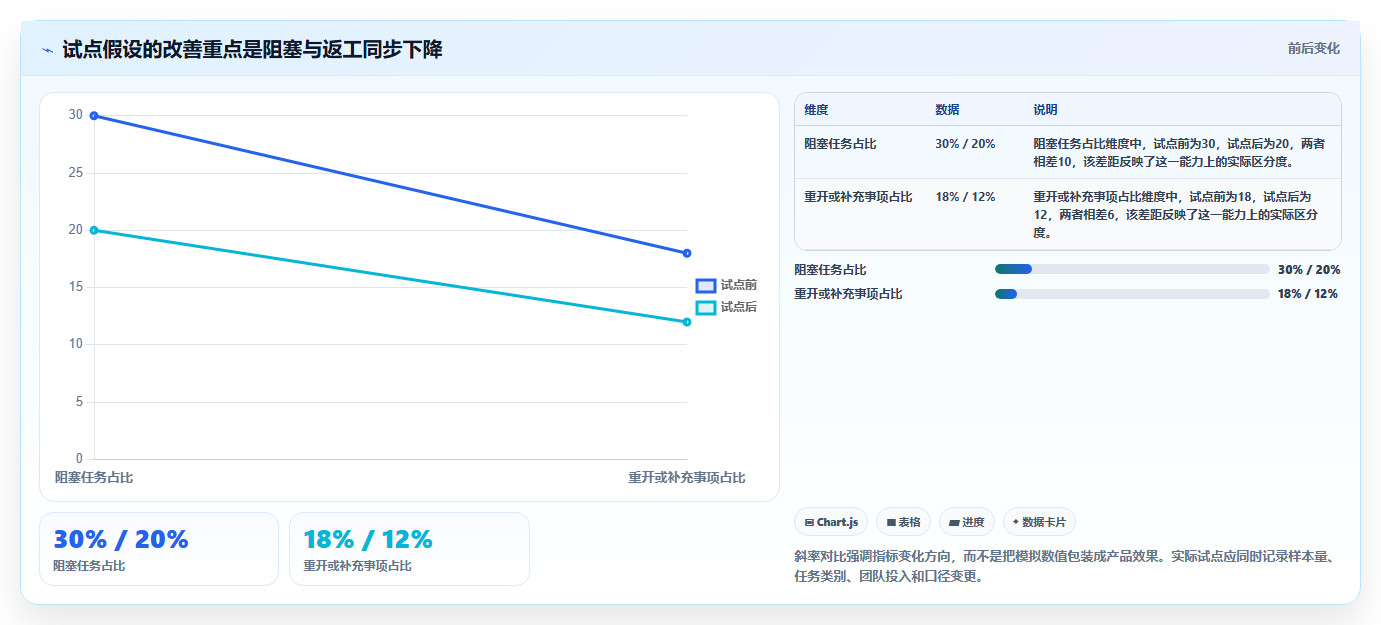Click the 18% / 12% data card
Viewport: 1381px width, 625px height.
pos(409,549)
